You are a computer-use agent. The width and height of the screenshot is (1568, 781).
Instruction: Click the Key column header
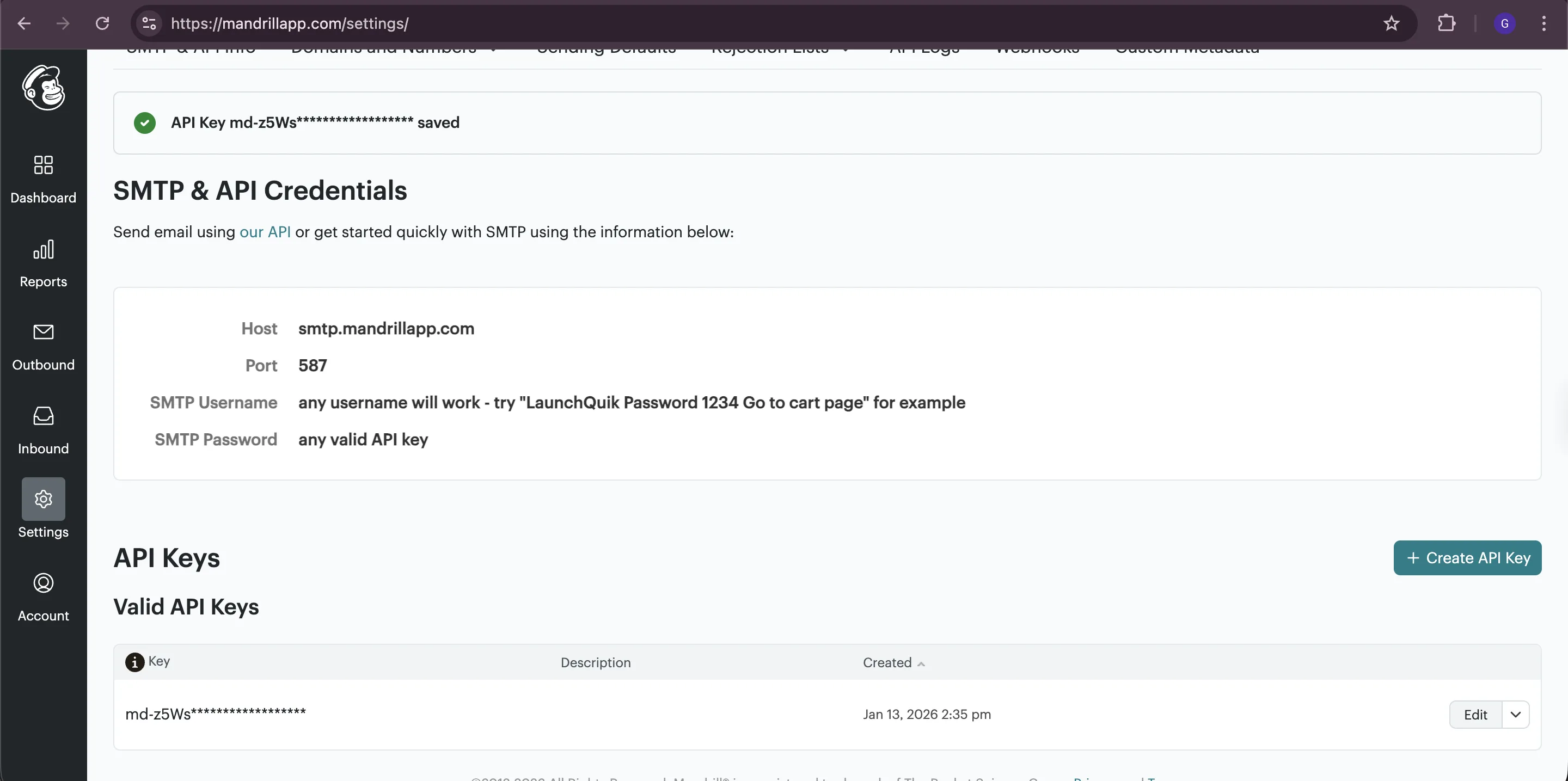click(x=159, y=661)
